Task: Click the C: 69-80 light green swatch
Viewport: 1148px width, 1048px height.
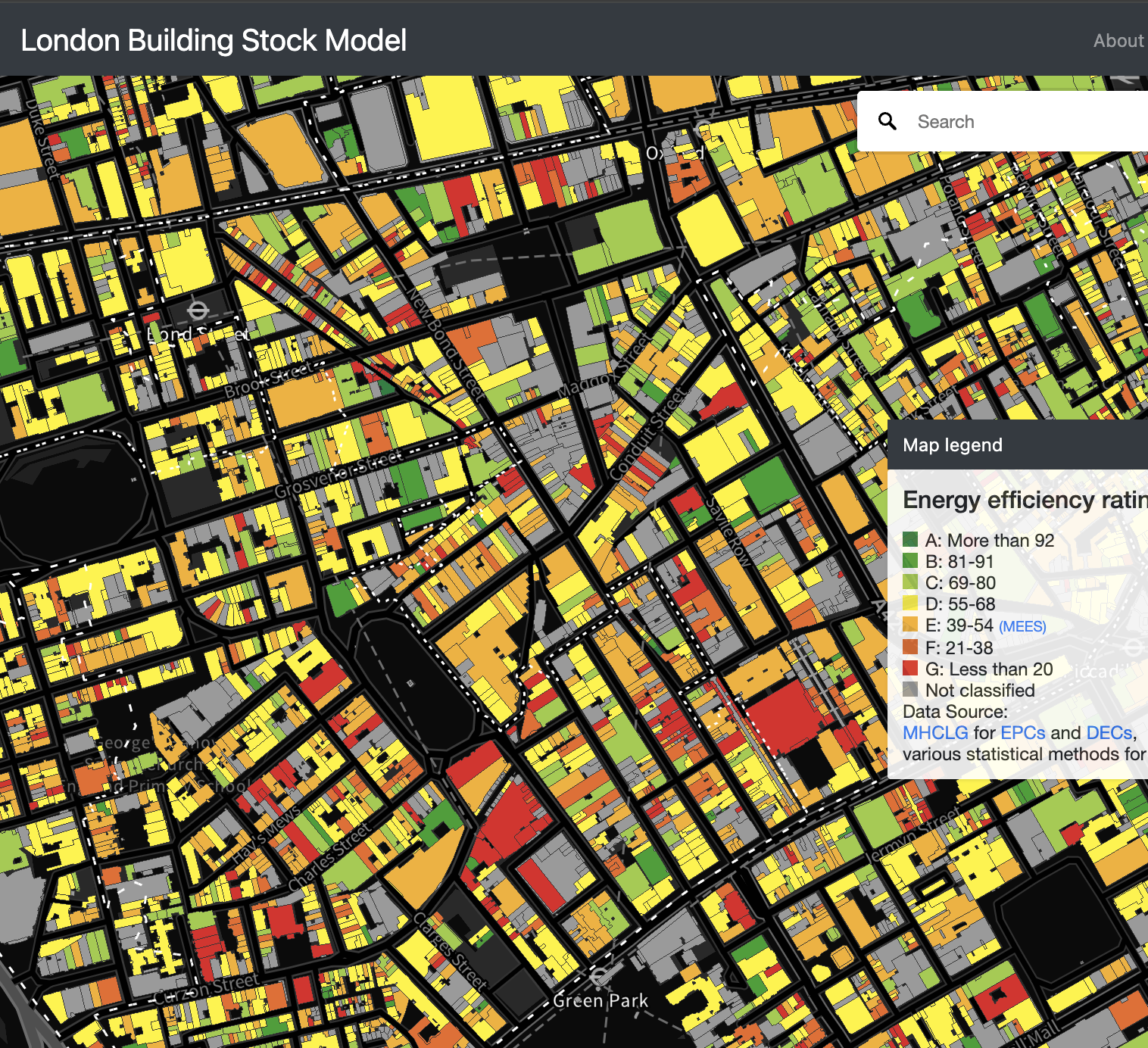Action: tap(910, 582)
